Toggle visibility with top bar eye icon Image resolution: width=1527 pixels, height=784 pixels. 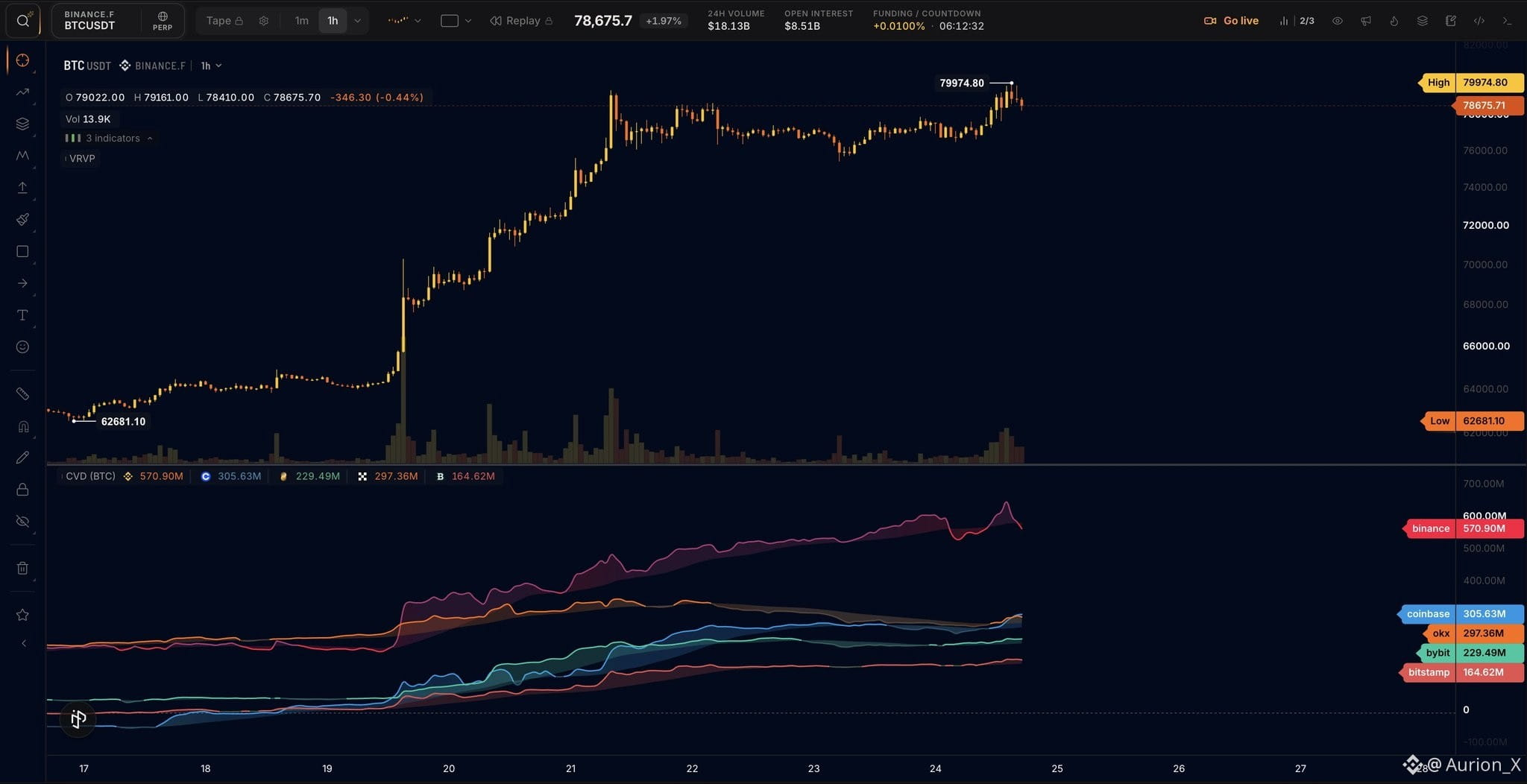[x=1338, y=21]
